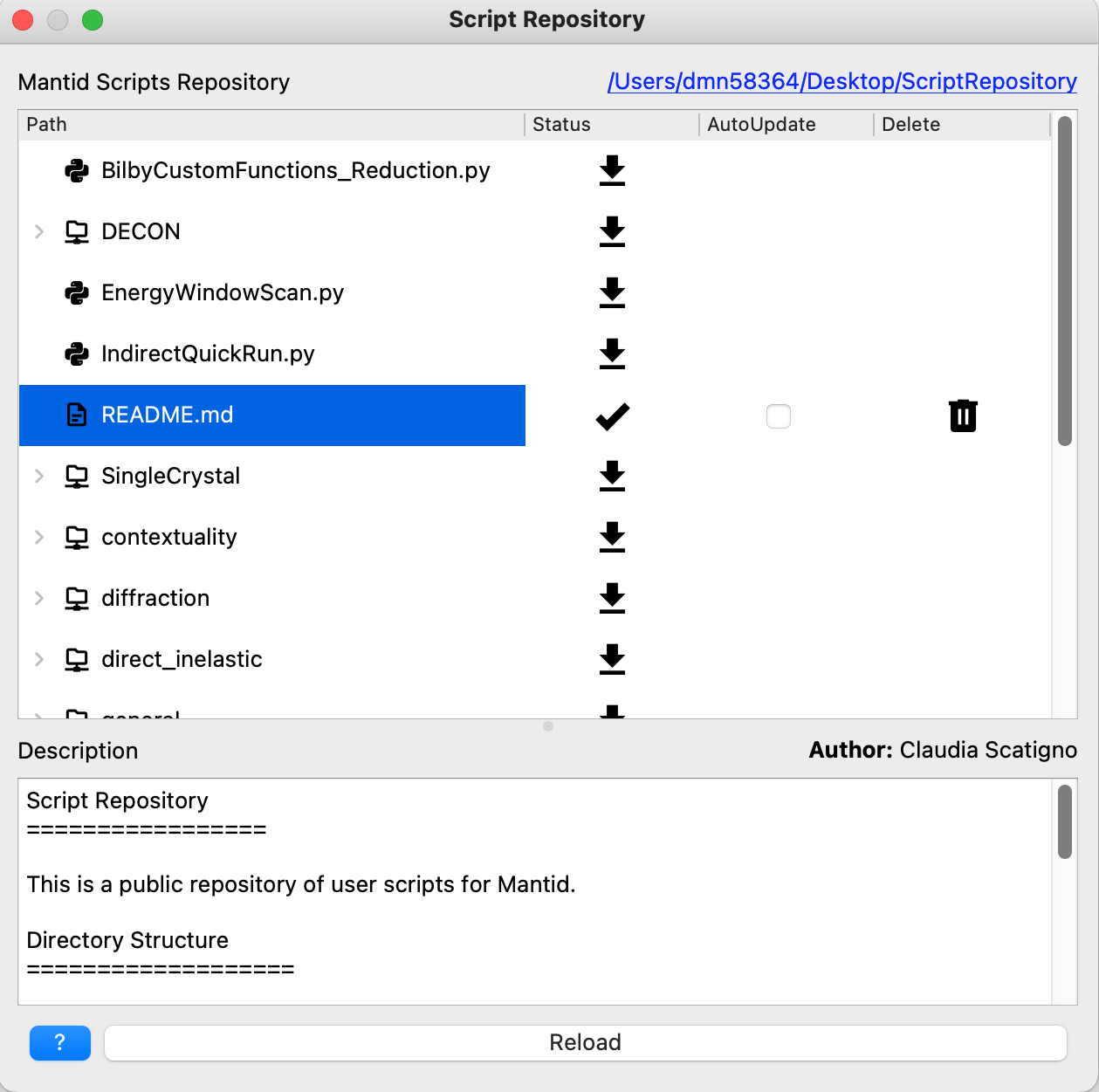Click the download icon next to DECON
1099x1092 pixels.
click(x=612, y=232)
